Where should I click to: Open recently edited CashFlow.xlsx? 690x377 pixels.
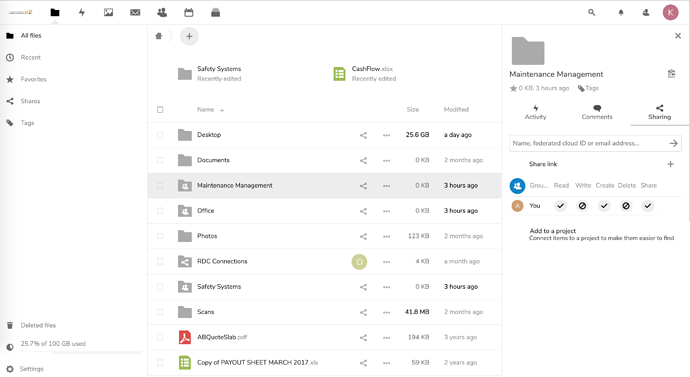click(x=365, y=73)
